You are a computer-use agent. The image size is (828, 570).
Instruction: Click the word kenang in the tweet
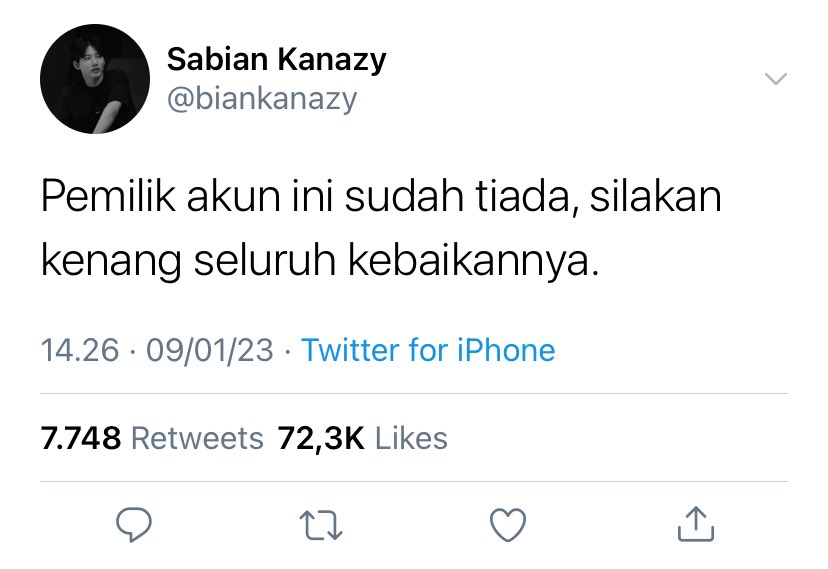pyautogui.click(x=111, y=260)
